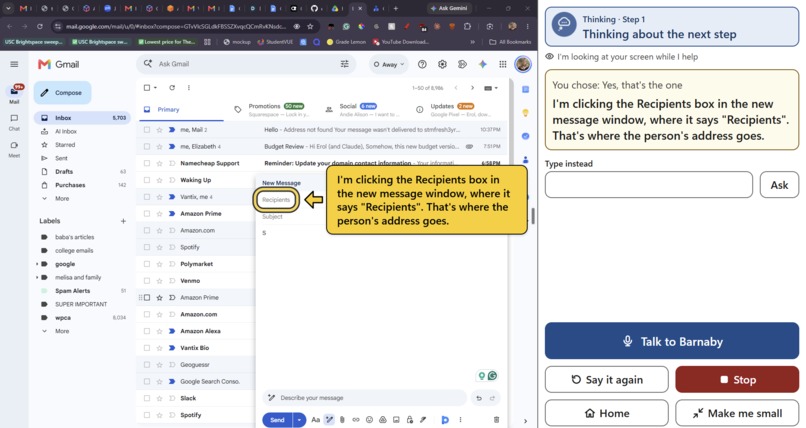Open the Grammarly icon in message body
This screenshot has height=428, width=806.
(x=492, y=376)
